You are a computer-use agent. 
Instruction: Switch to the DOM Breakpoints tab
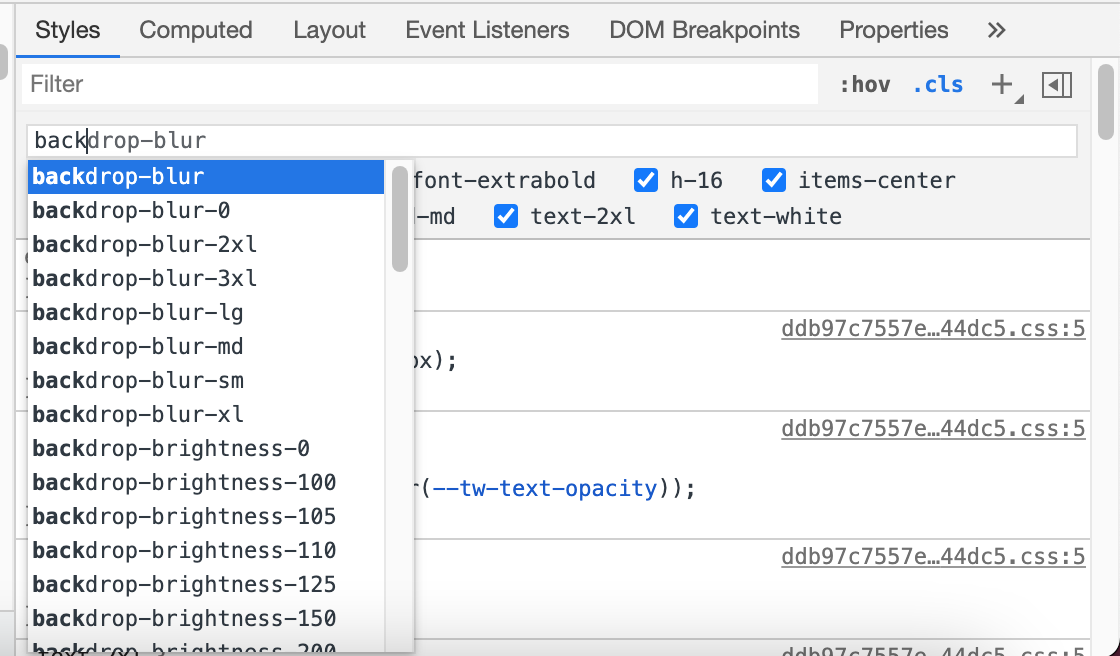coord(704,30)
